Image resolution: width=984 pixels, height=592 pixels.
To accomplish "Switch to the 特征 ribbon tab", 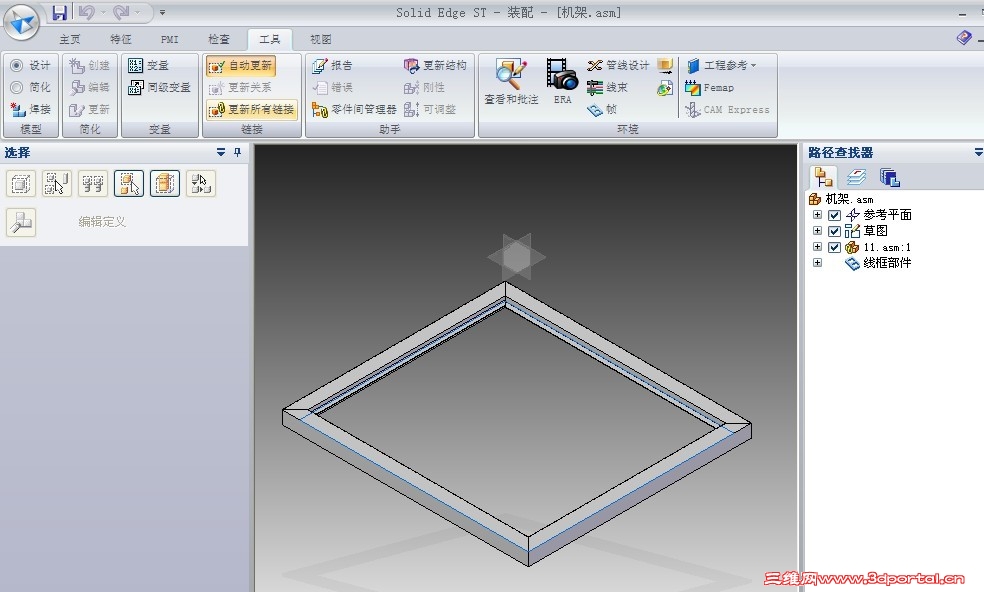I will pos(120,40).
